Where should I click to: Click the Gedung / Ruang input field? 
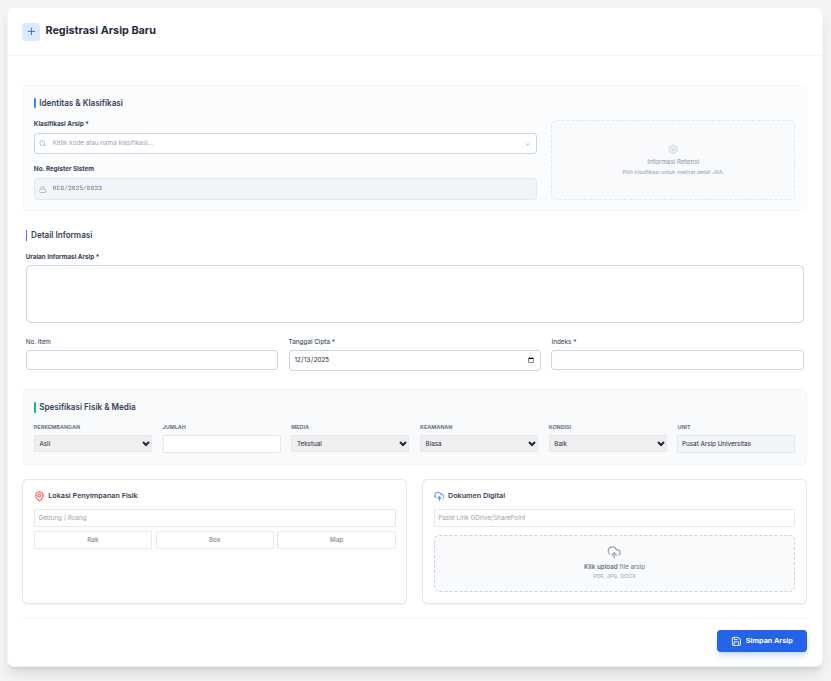click(215, 518)
